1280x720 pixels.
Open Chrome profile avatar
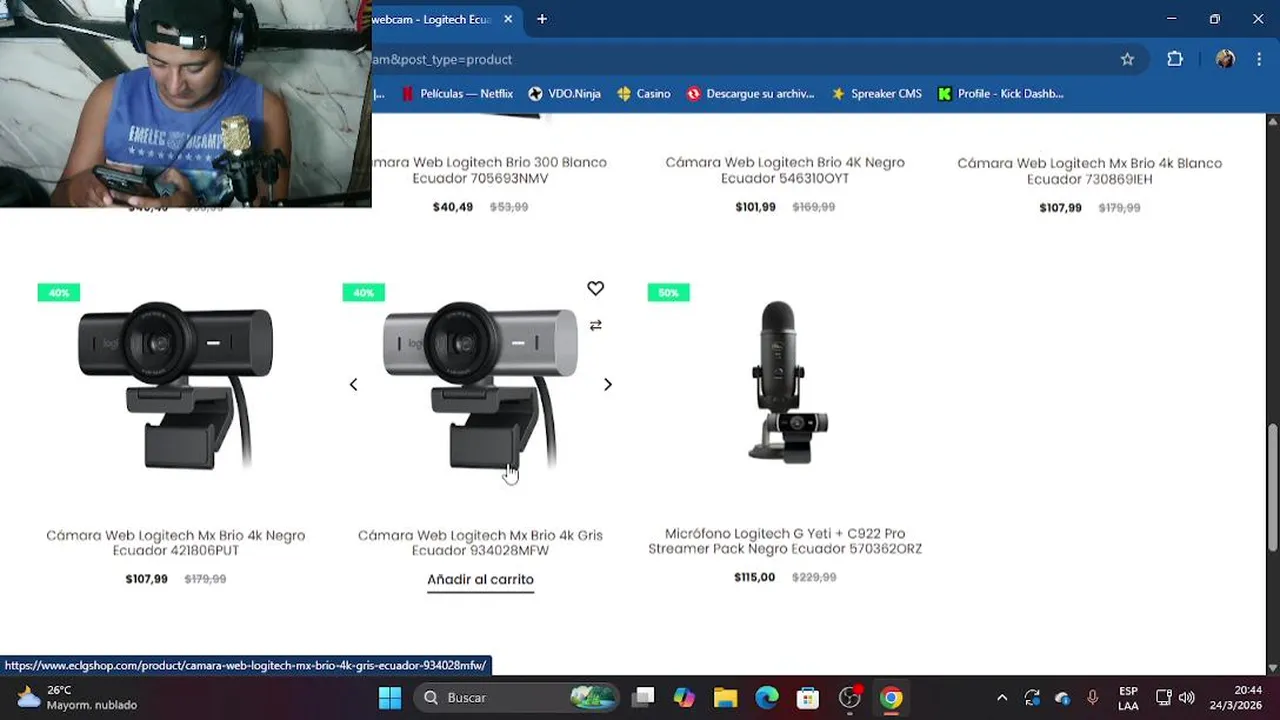(1225, 59)
